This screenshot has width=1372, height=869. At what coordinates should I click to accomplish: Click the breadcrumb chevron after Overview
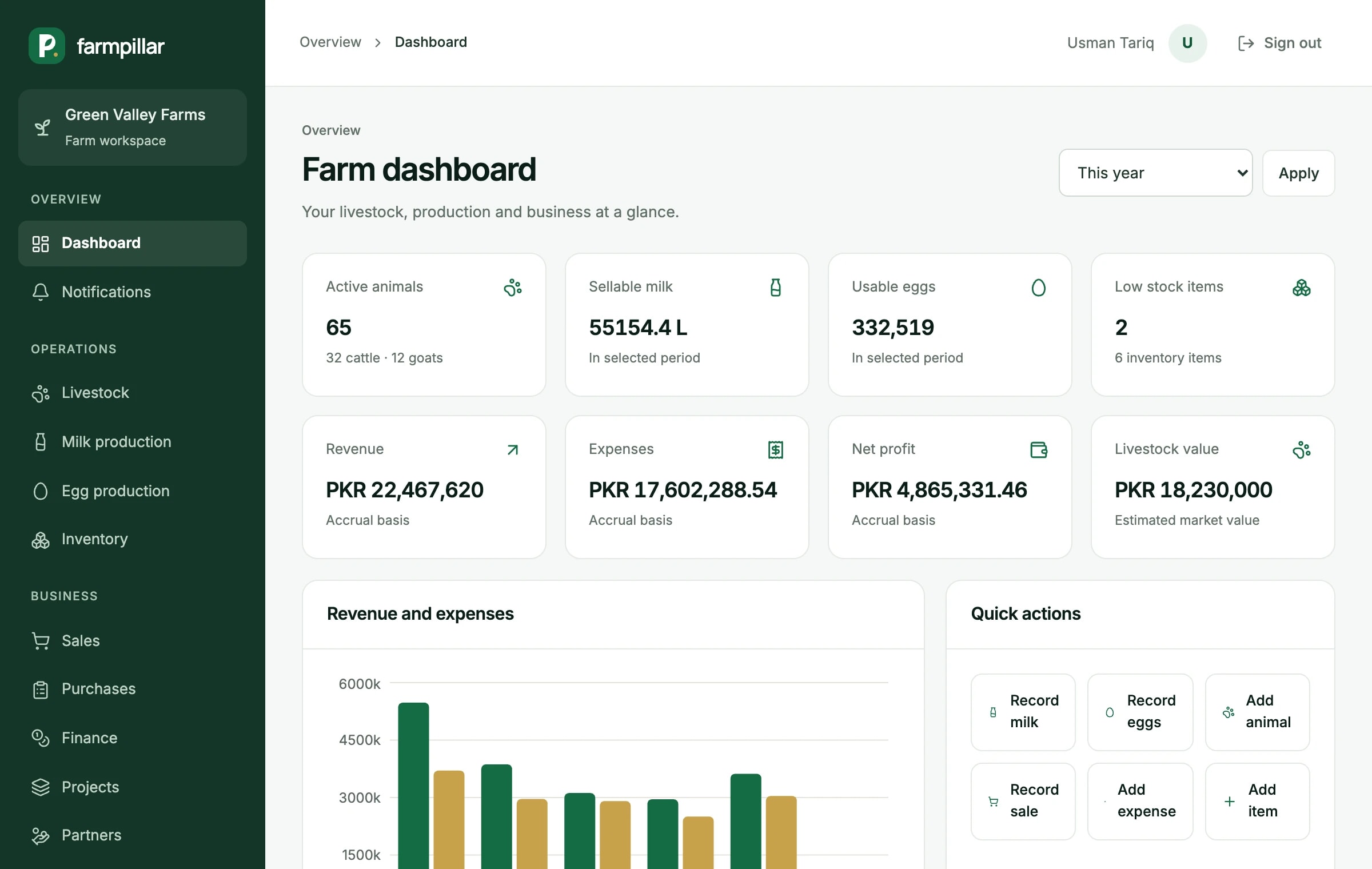tap(378, 43)
